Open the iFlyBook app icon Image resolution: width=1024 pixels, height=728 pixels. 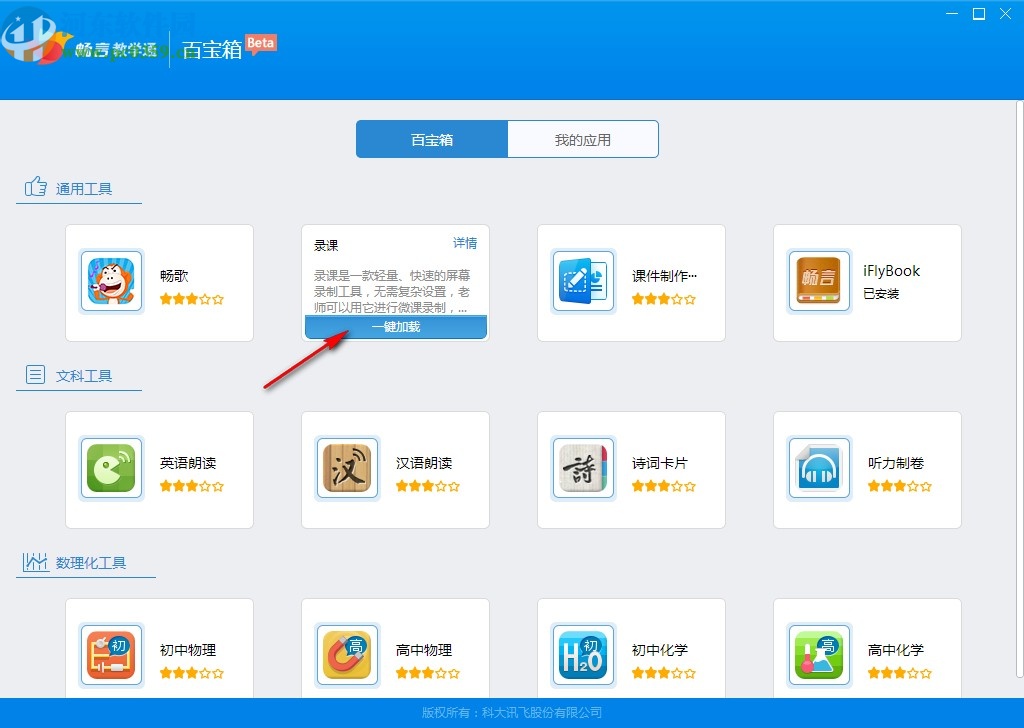[x=819, y=283]
